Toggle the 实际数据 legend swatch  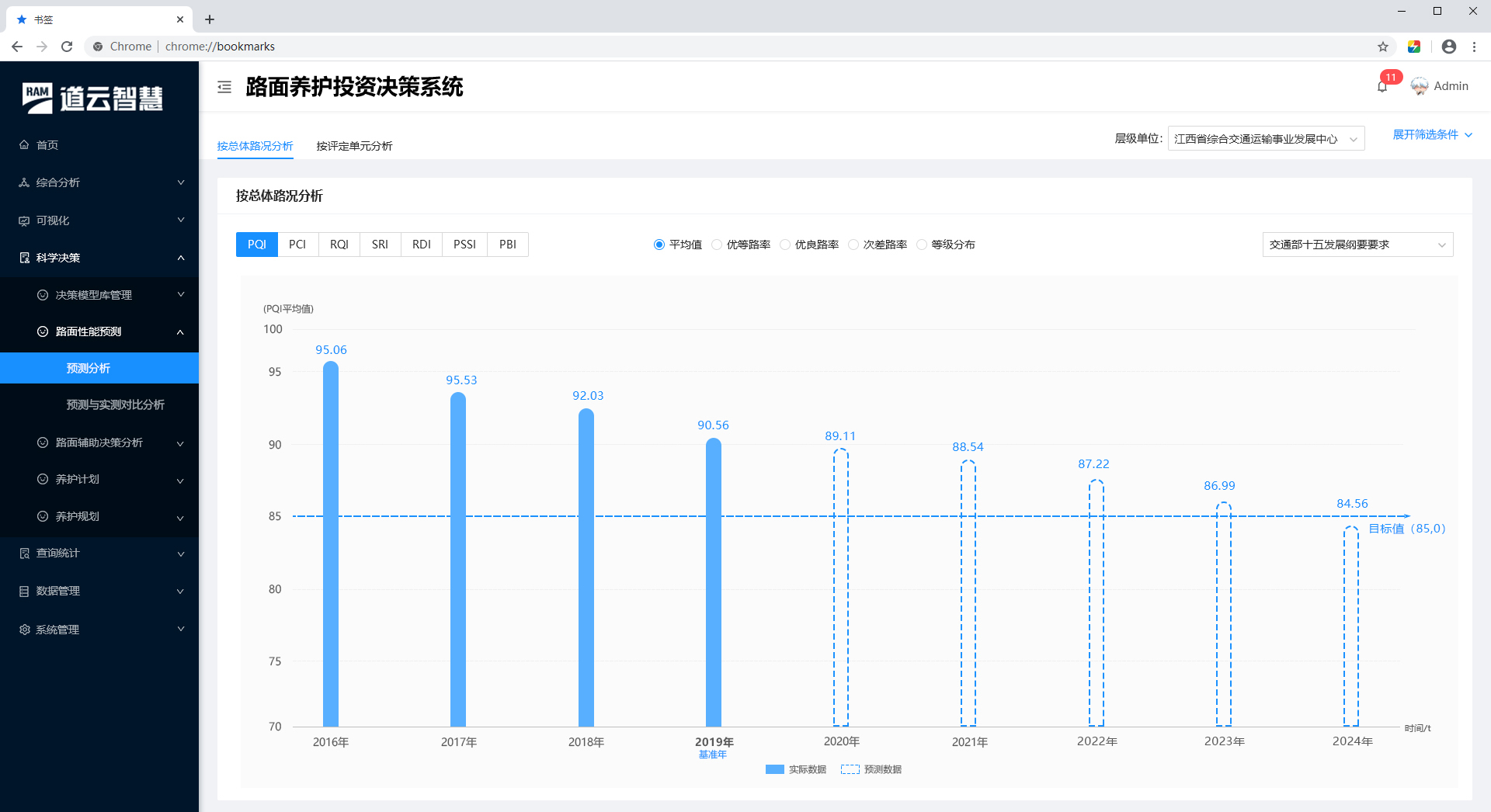tap(774, 769)
